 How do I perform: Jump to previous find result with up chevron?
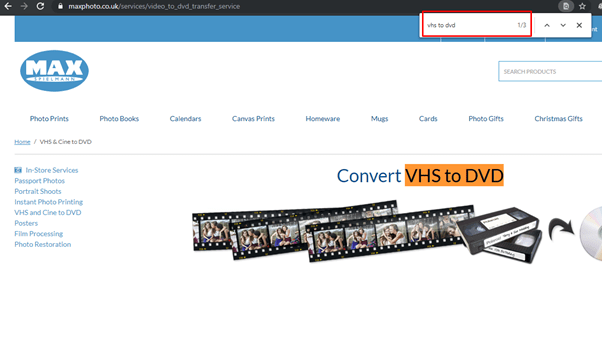[547, 25]
